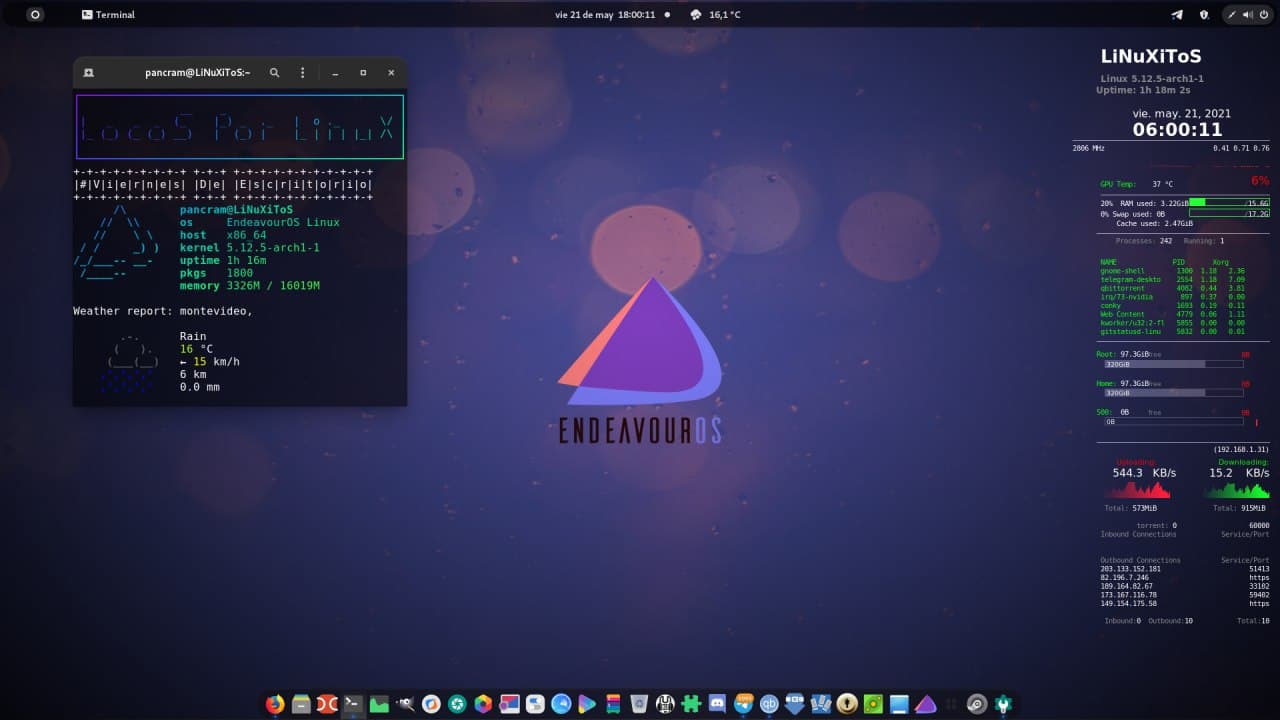Open the Terminal app menu in top bar
1280x720 pixels.
point(108,15)
